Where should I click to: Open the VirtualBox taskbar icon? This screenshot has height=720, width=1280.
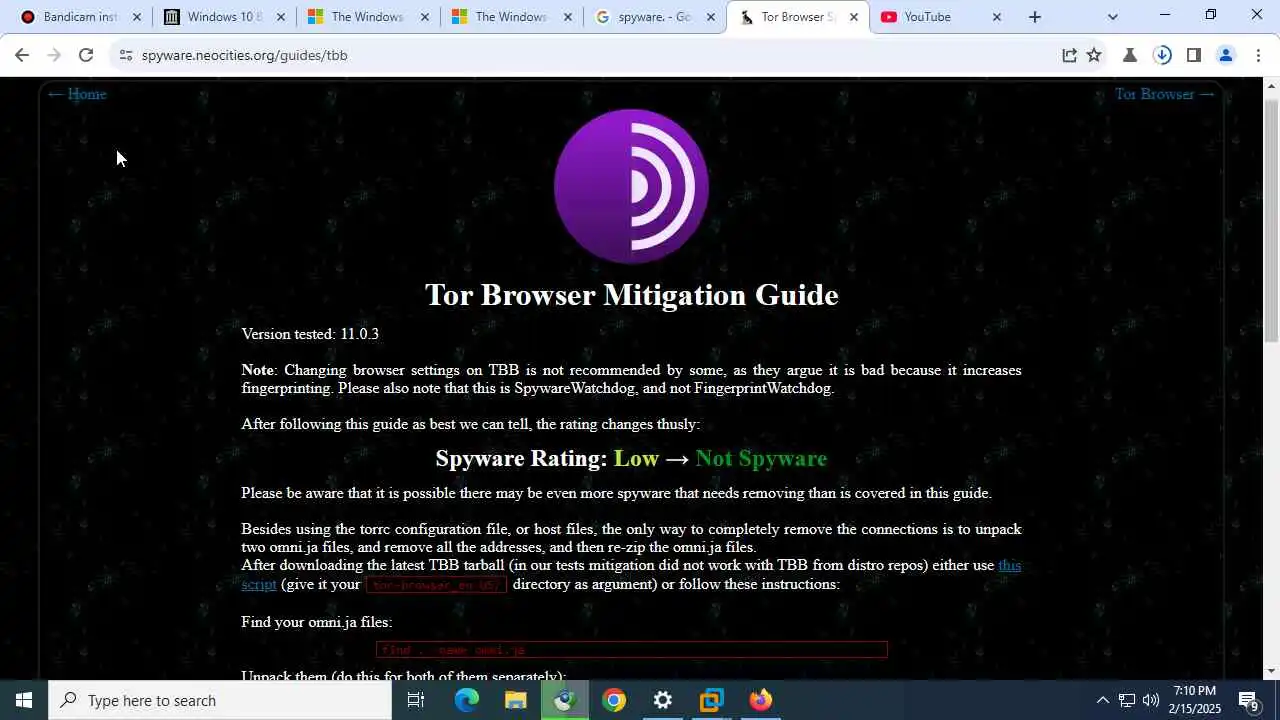coord(712,700)
